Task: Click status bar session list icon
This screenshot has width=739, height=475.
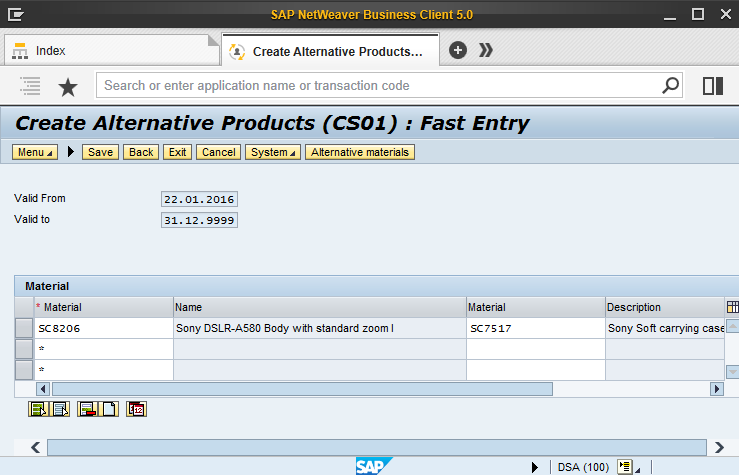Action: click(625, 467)
